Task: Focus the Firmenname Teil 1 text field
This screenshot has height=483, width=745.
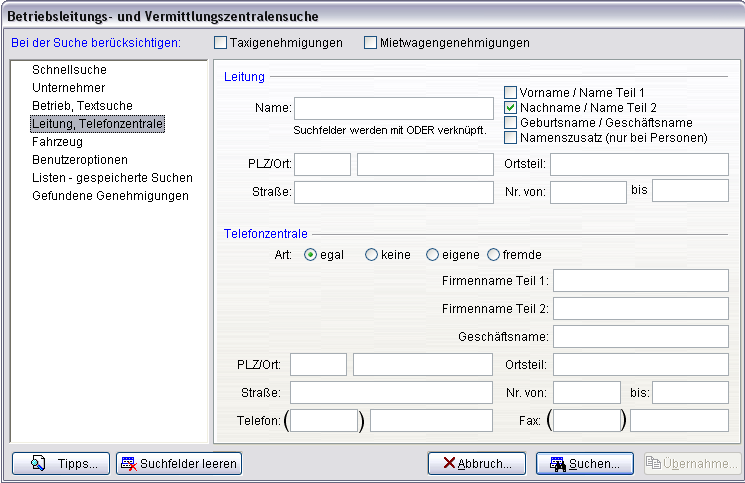Action: (641, 281)
